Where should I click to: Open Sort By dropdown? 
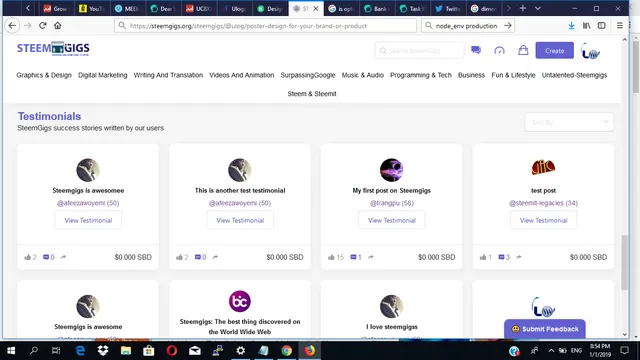569,122
